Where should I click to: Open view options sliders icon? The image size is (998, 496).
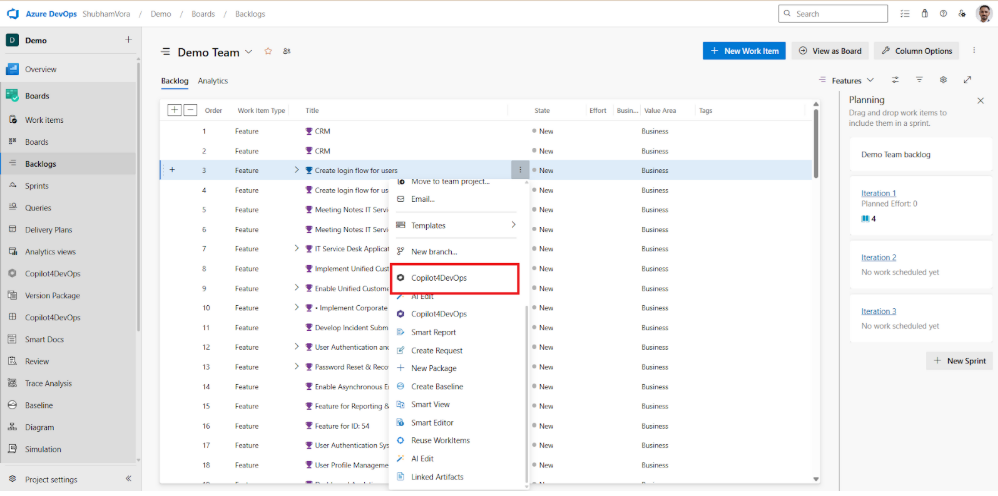coord(896,80)
